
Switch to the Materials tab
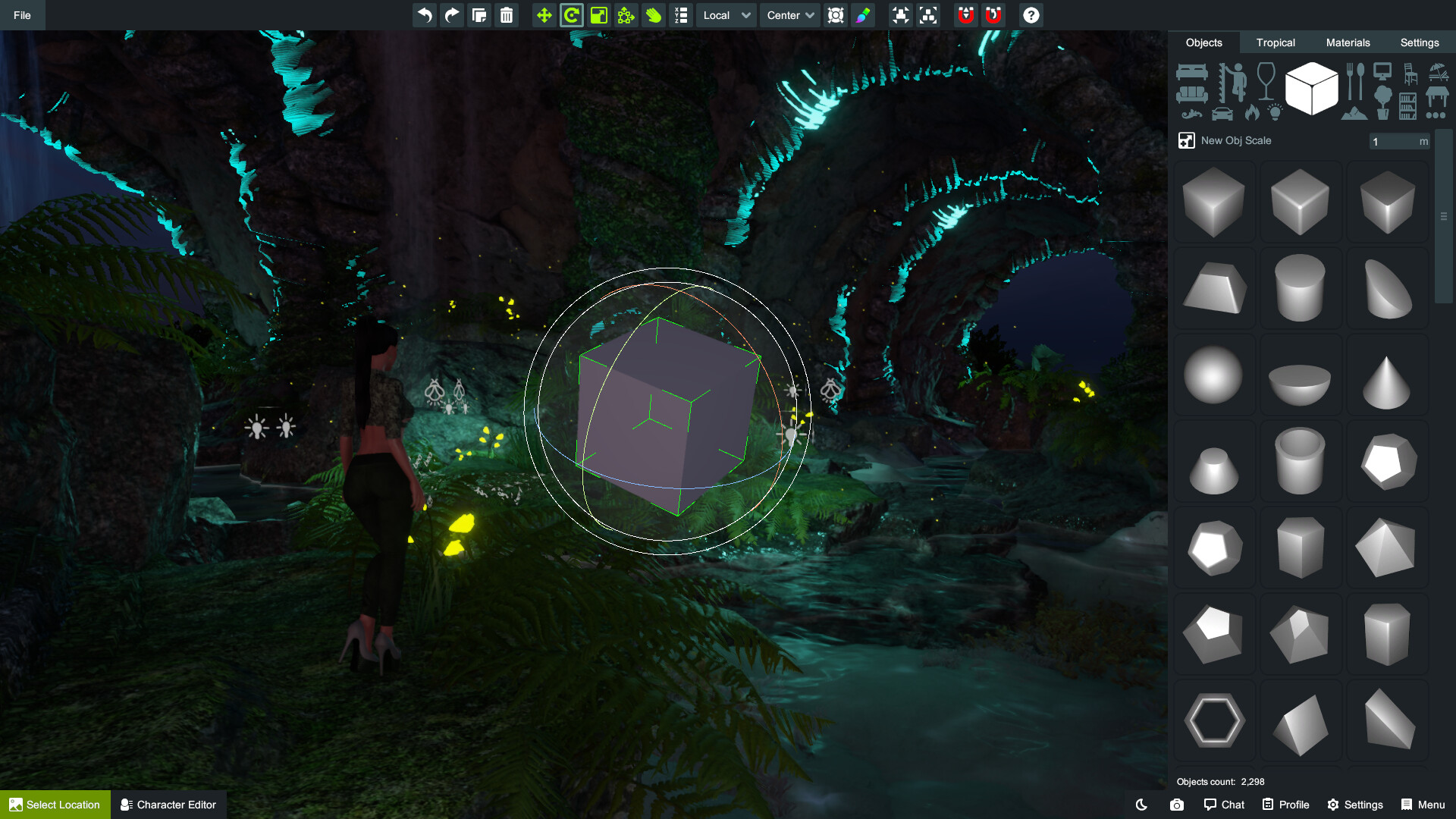[1348, 42]
